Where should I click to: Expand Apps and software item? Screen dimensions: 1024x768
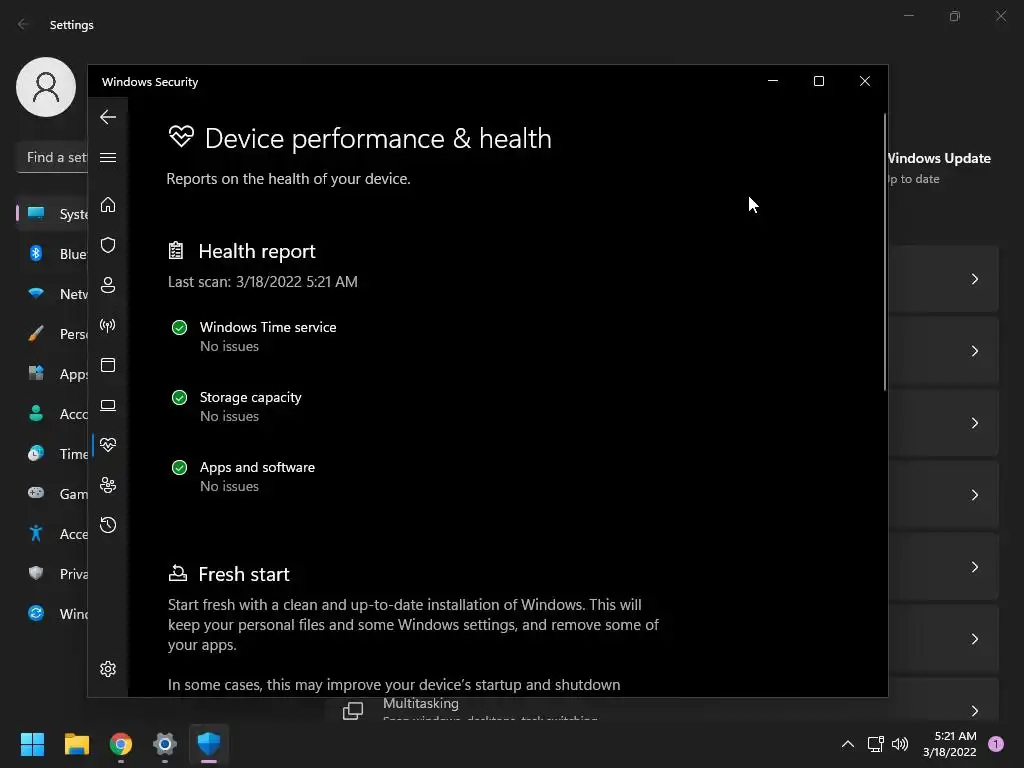257,476
